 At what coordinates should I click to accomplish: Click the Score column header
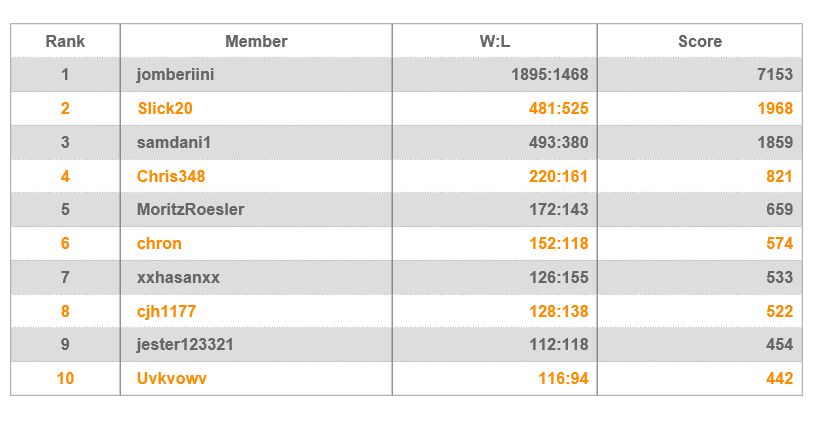click(700, 41)
